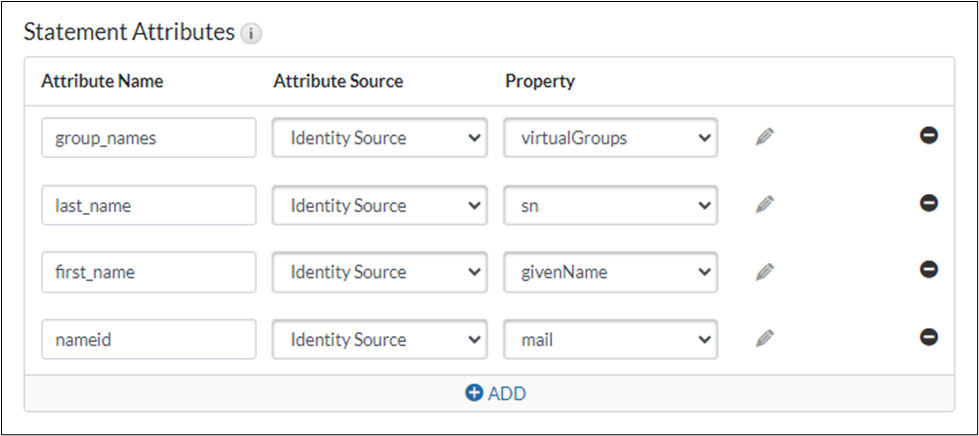Image resolution: width=979 pixels, height=436 pixels.
Task: Delete the nameid row using minus icon
Action: click(x=928, y=338)
